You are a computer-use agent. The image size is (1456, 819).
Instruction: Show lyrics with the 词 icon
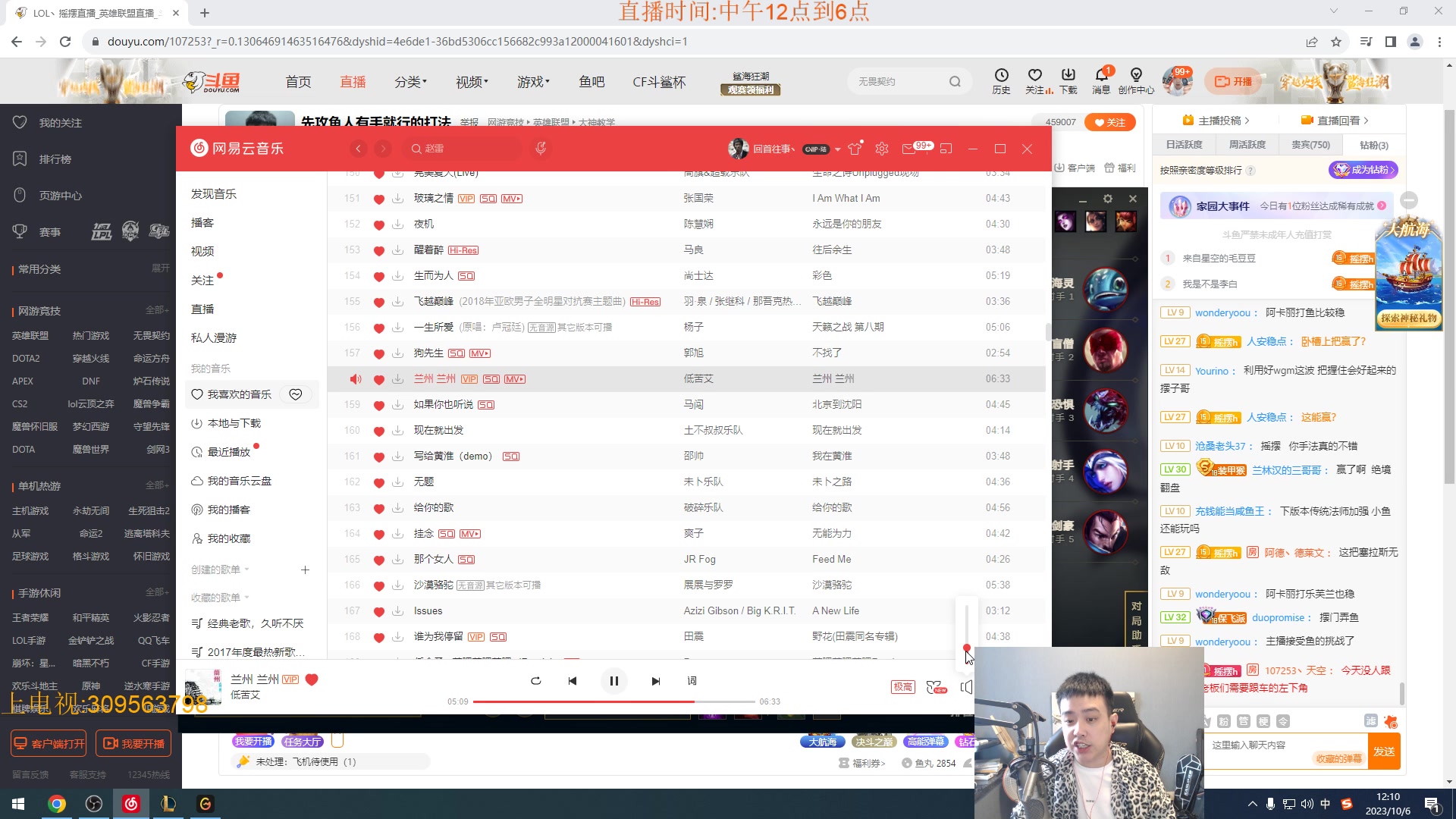point(692,681)
